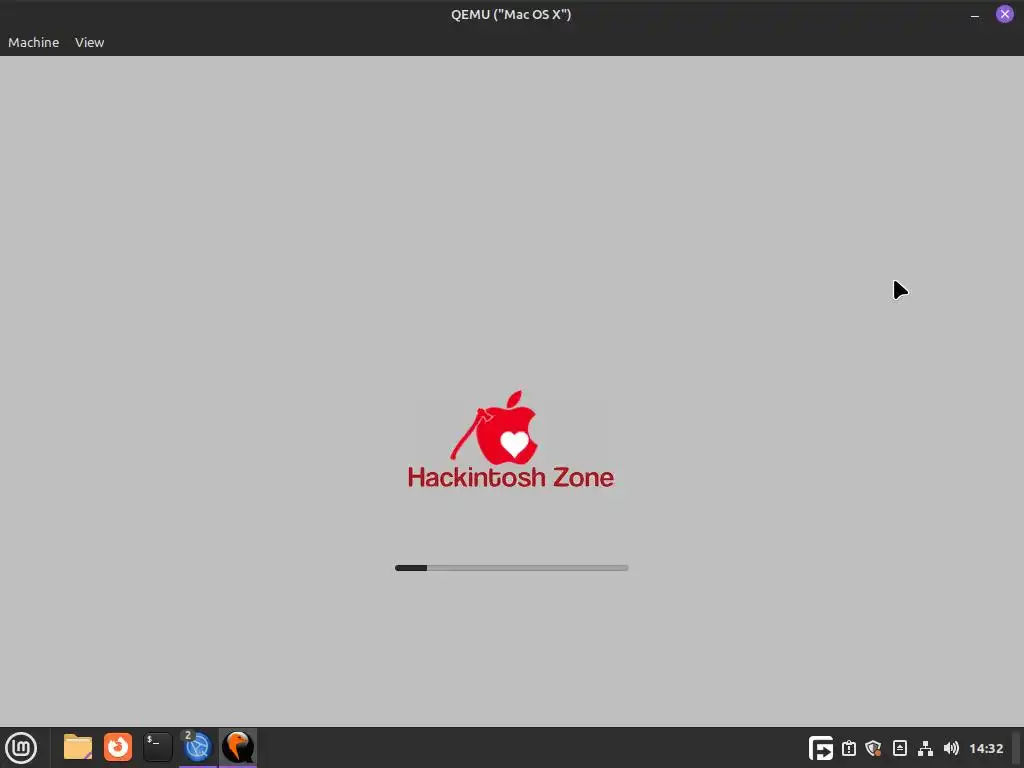Click the QEMU ("Mac OS X") title text
Image resolution: width=1024 pixels, height=768 pixels.
coord(511,14)
